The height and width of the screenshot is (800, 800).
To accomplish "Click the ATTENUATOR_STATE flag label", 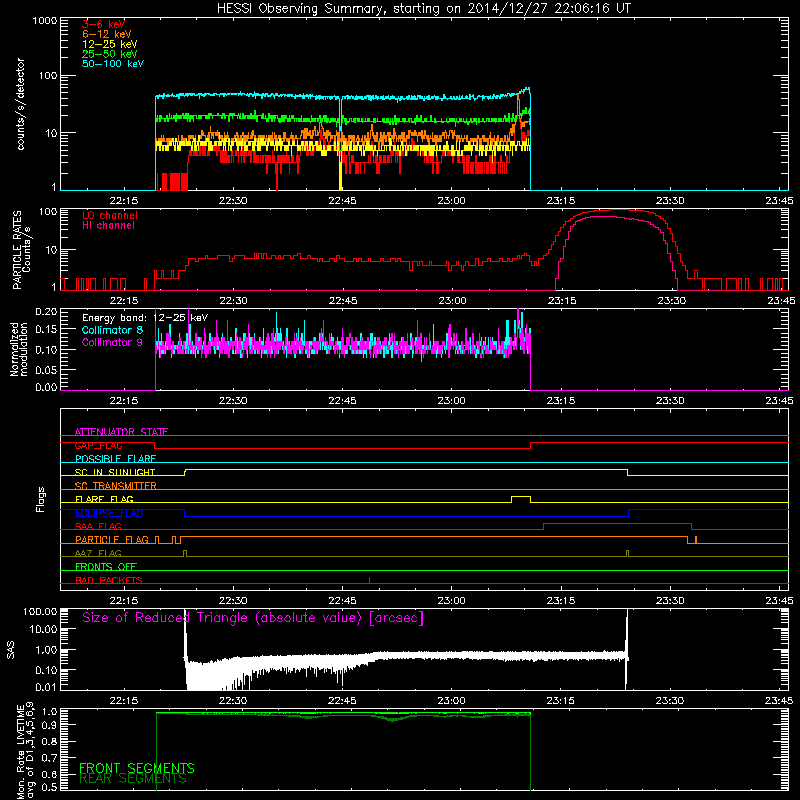I will 121,432.
